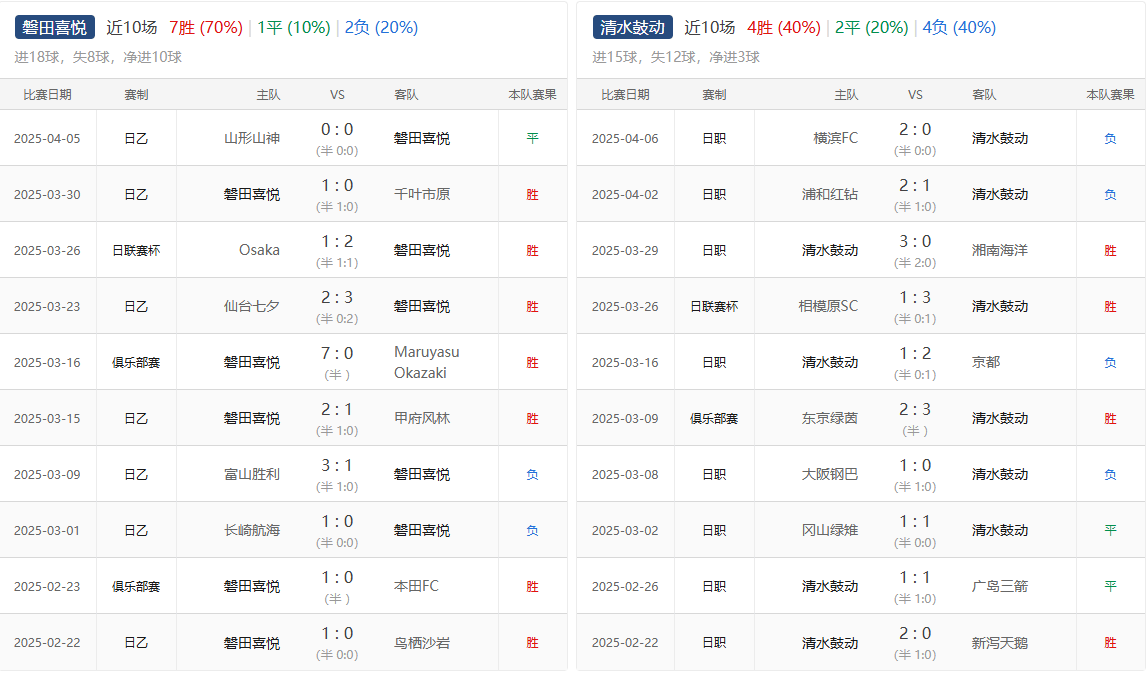Open the 山形山神 team link
The height and width of the screenshot is (675, 1146).
pyautogui.click(x=252, y=138)
